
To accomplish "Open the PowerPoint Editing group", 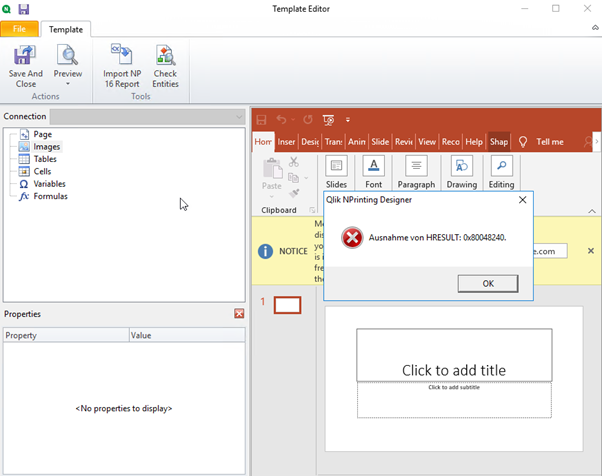I will pyautogui.click(x=501, y=171).
